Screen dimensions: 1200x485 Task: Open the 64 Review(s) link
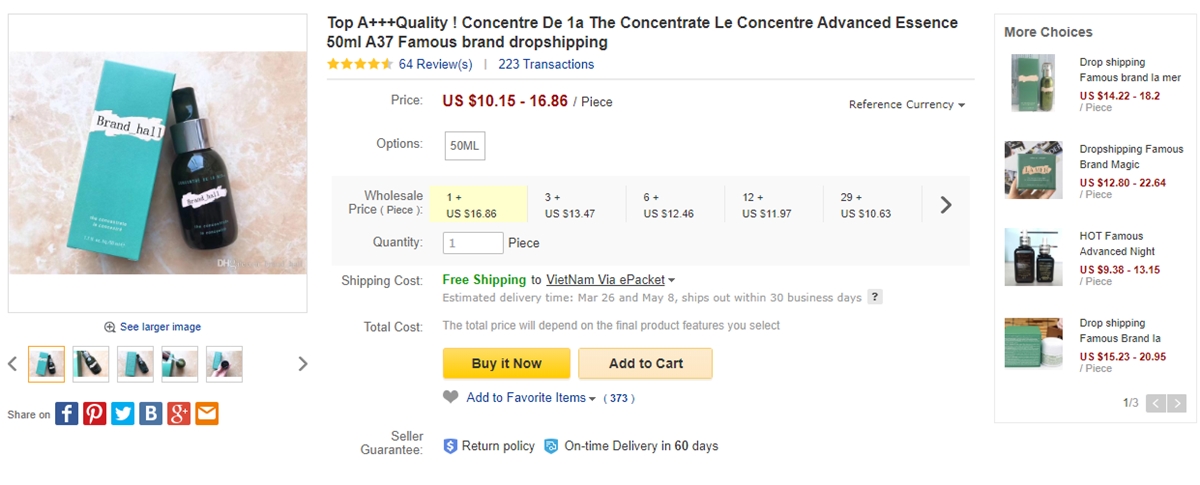coord(435,64)
